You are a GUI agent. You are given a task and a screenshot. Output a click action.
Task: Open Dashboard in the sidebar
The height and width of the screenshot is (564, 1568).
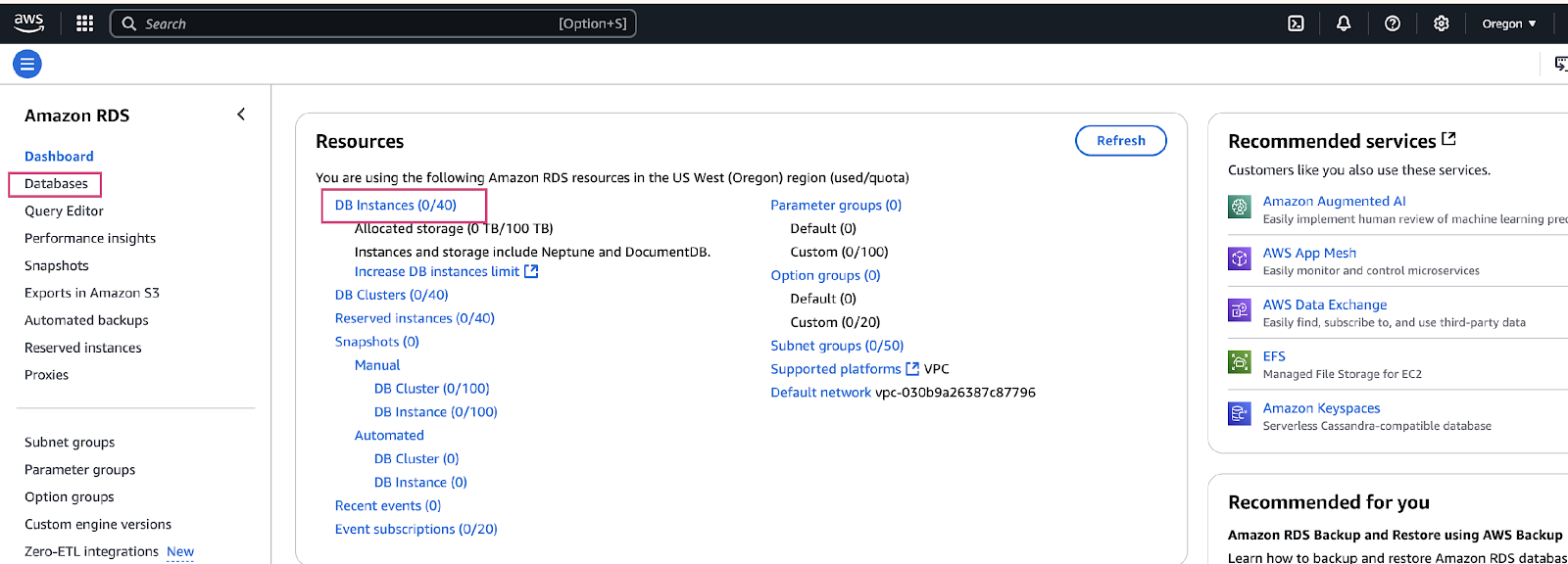59,156
